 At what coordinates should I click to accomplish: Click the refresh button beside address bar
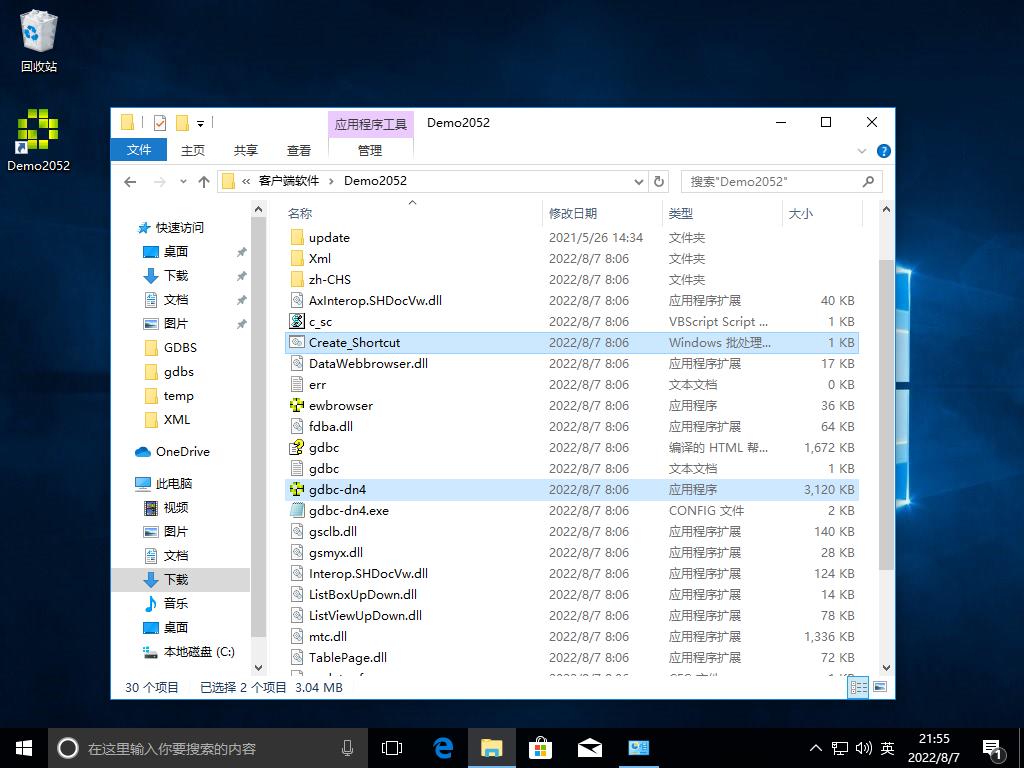[x=658, y=182]
